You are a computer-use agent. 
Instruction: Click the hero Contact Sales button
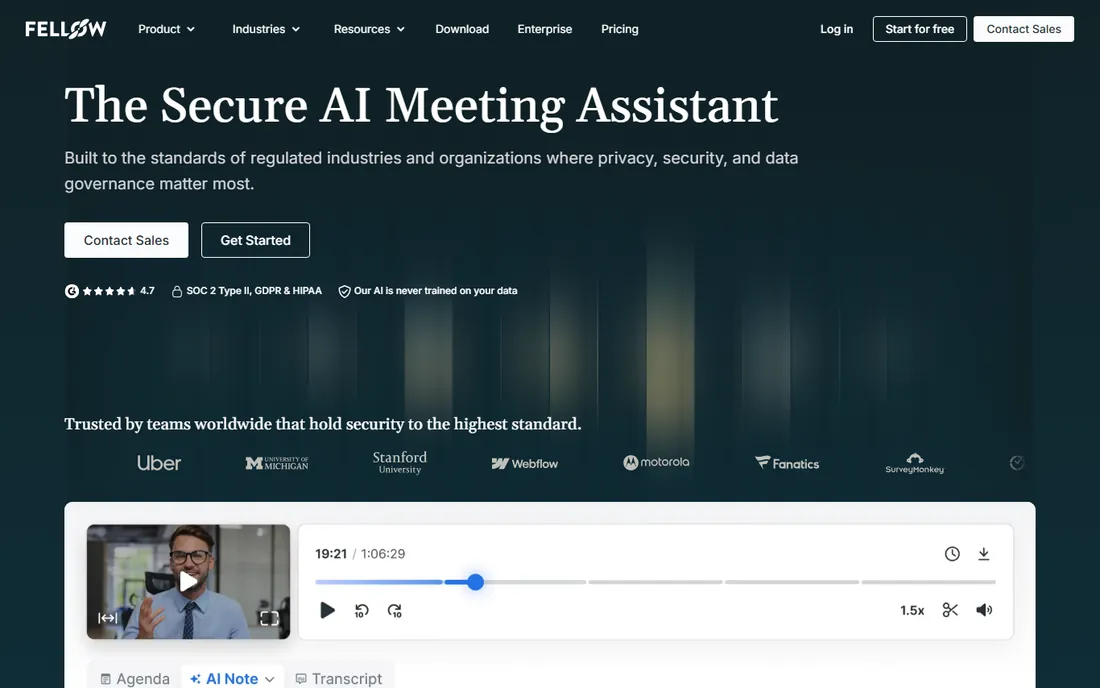[126, 240]
